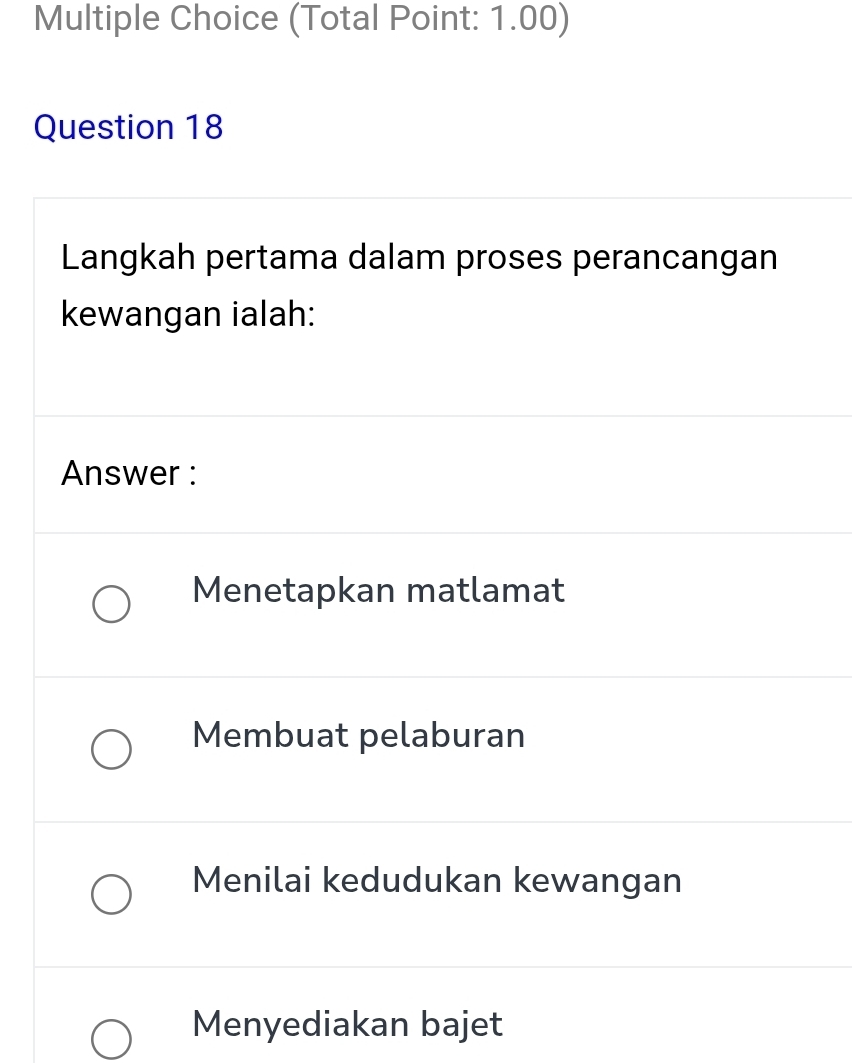
Task: Pick the "Menilai kedudukan kewangan" radio button
Action: [x=111, y=896]
